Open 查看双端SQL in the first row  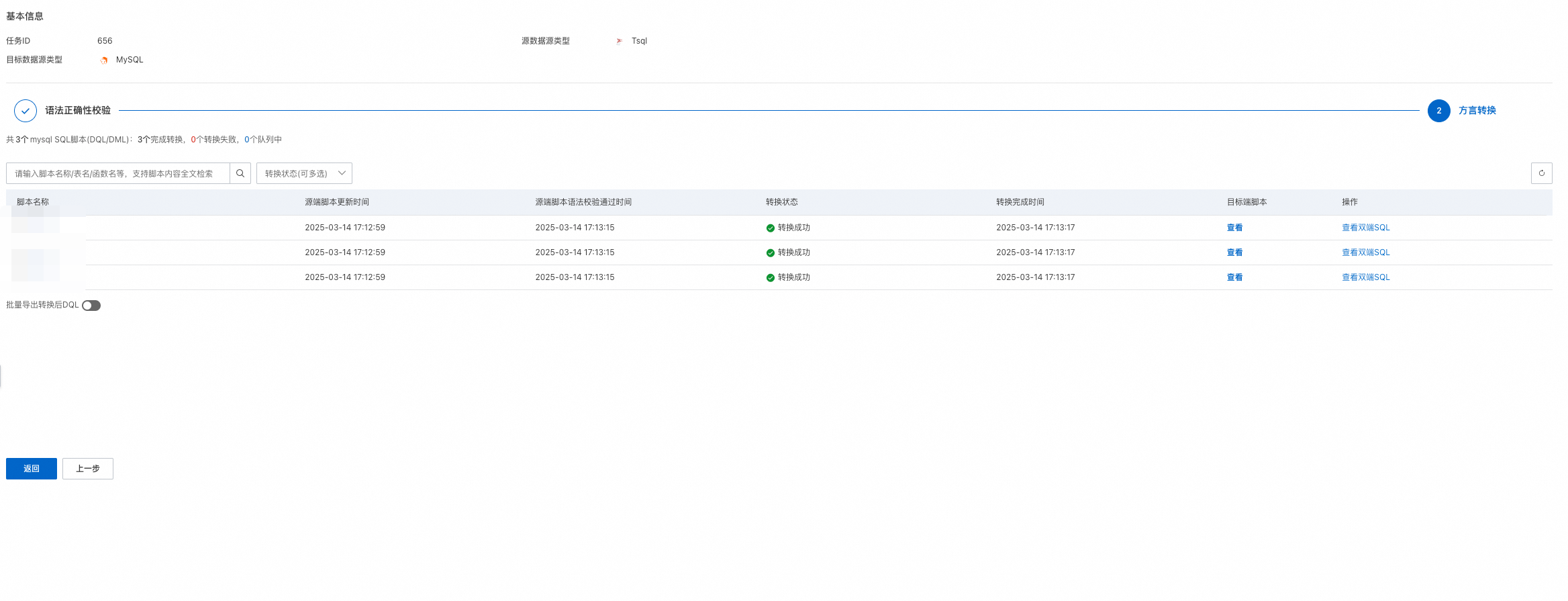(x=1365, y=228)
